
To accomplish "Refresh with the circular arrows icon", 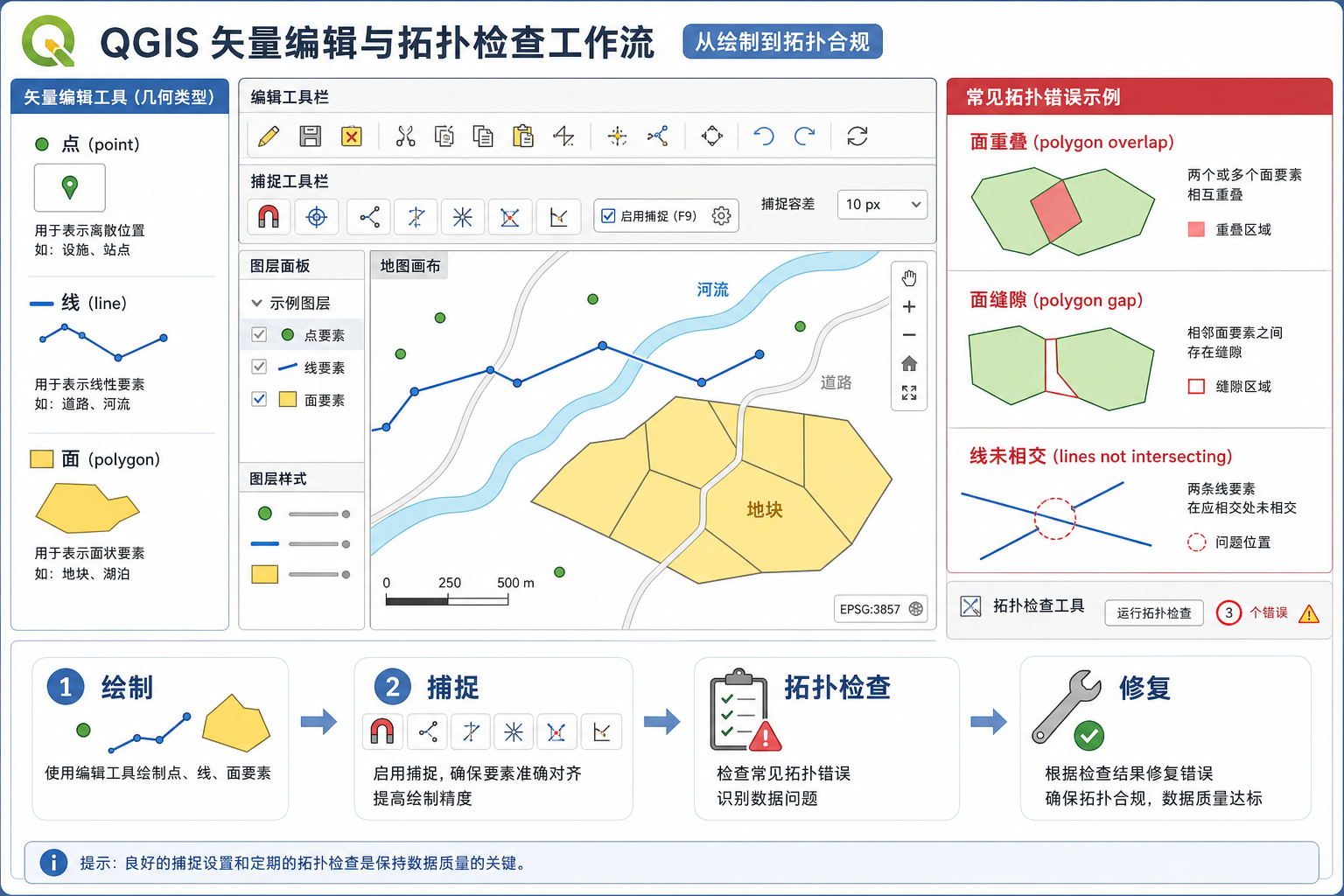I will click(857, 136).
